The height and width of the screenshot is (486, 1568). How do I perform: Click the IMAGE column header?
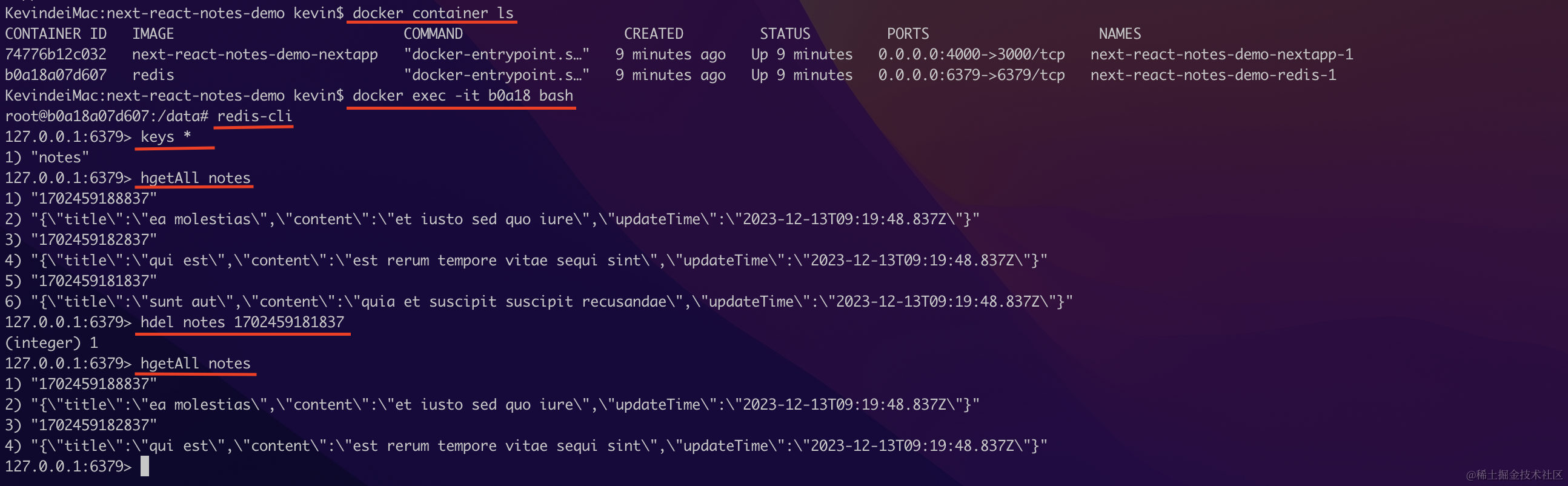click(x=153, y=33)
